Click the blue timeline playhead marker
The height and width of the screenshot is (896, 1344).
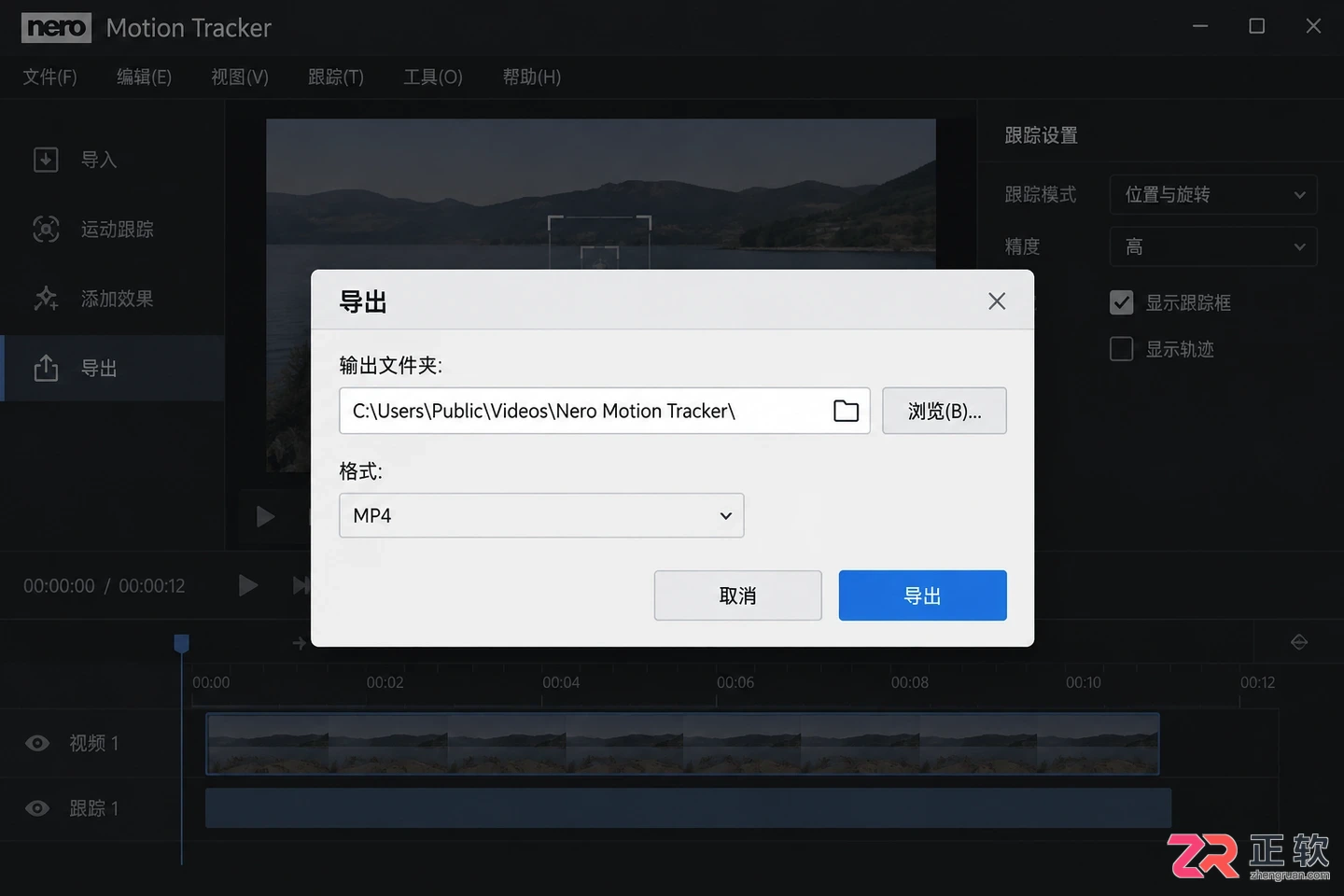pos(182,643)
